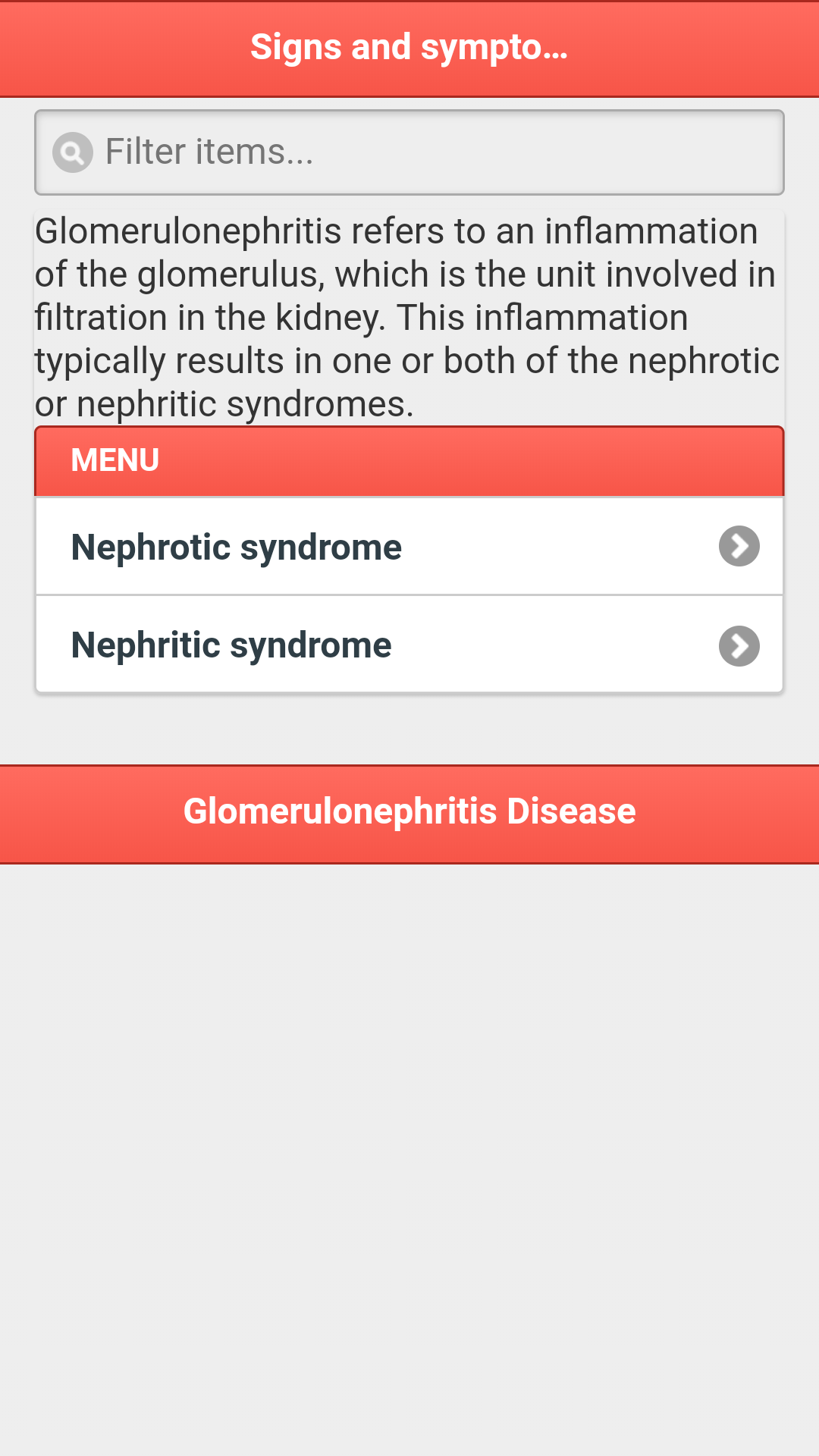
Task: Tap the Nephritic syndrome arrow icon
Action: tap(739, 646)
